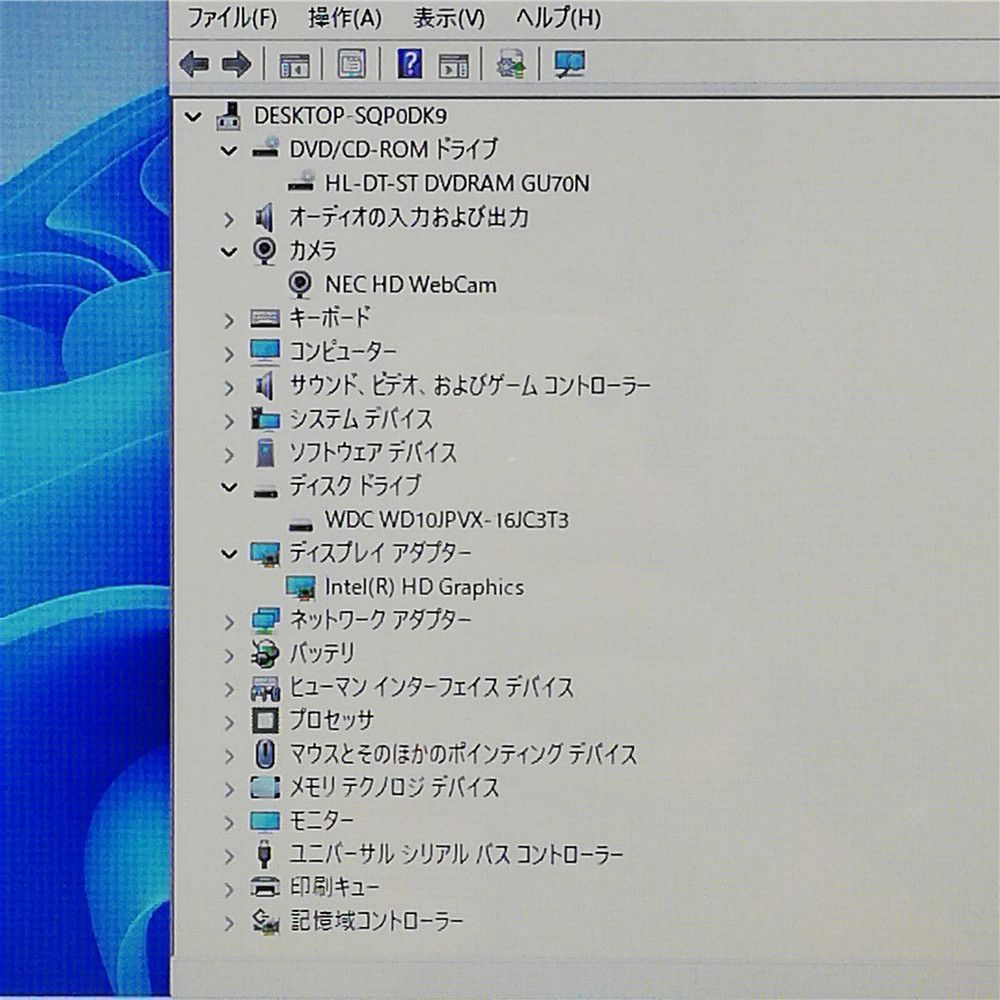The width and height of the screenshot is (1000, 1000).
Task: Expand メモリ テクノロジ デバイス category
Action: (x=228, y=790)
